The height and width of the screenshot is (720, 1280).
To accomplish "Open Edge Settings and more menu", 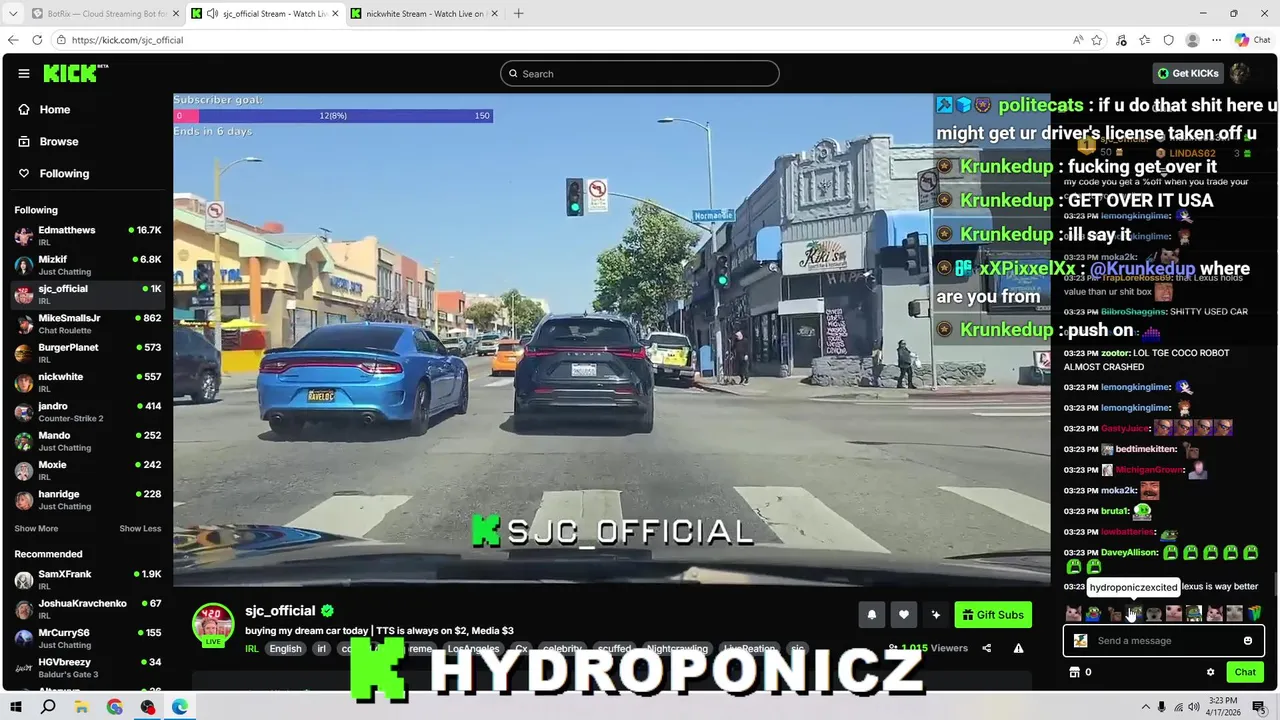I will [x=1216, y=40].
